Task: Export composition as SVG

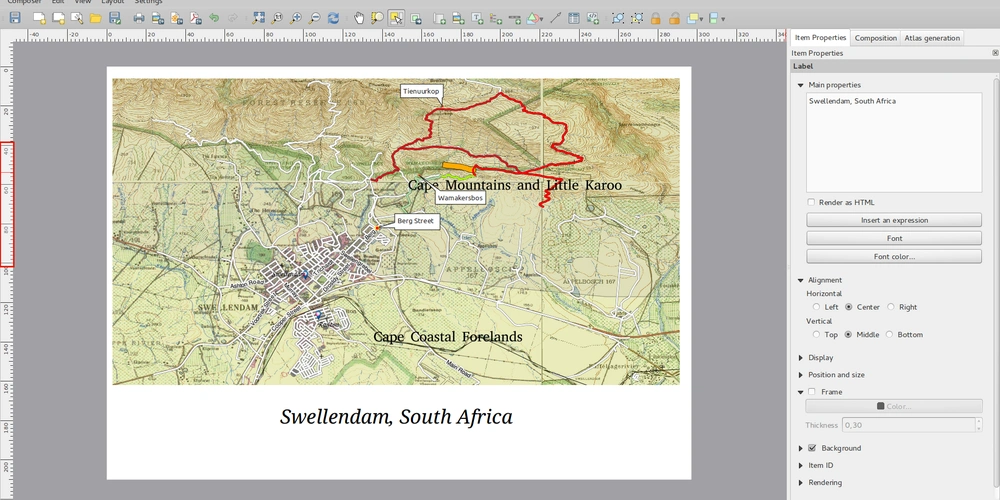Action: coord(177,18)
